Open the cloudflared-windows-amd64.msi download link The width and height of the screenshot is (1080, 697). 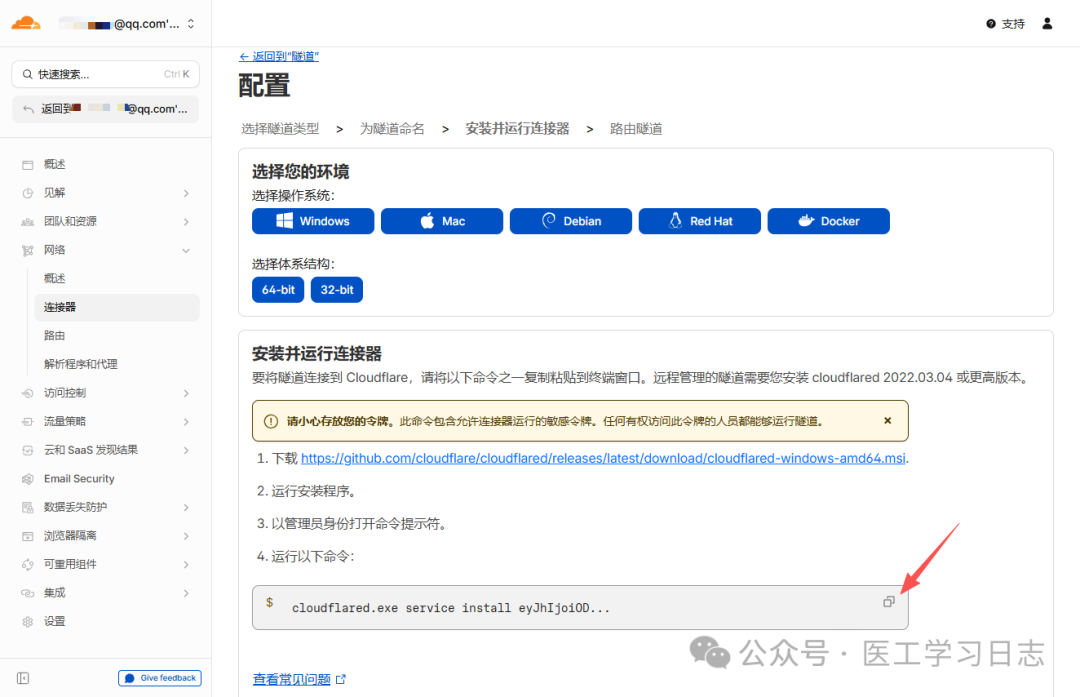(x=600, y=458)
